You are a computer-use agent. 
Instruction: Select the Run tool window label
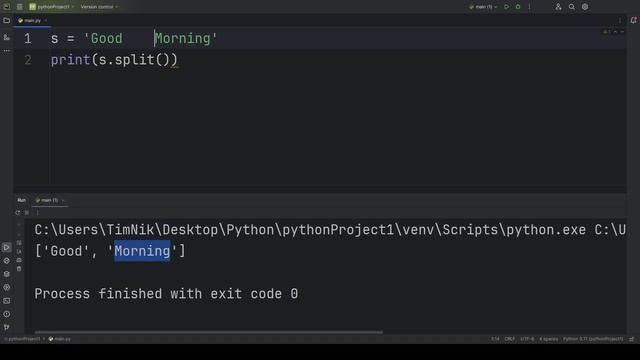(x=22, y=200)
